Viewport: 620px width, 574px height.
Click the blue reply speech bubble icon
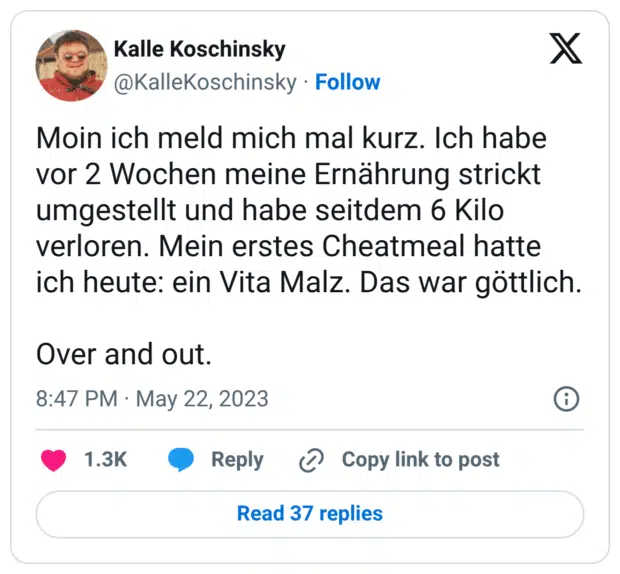tap(181, 460)
